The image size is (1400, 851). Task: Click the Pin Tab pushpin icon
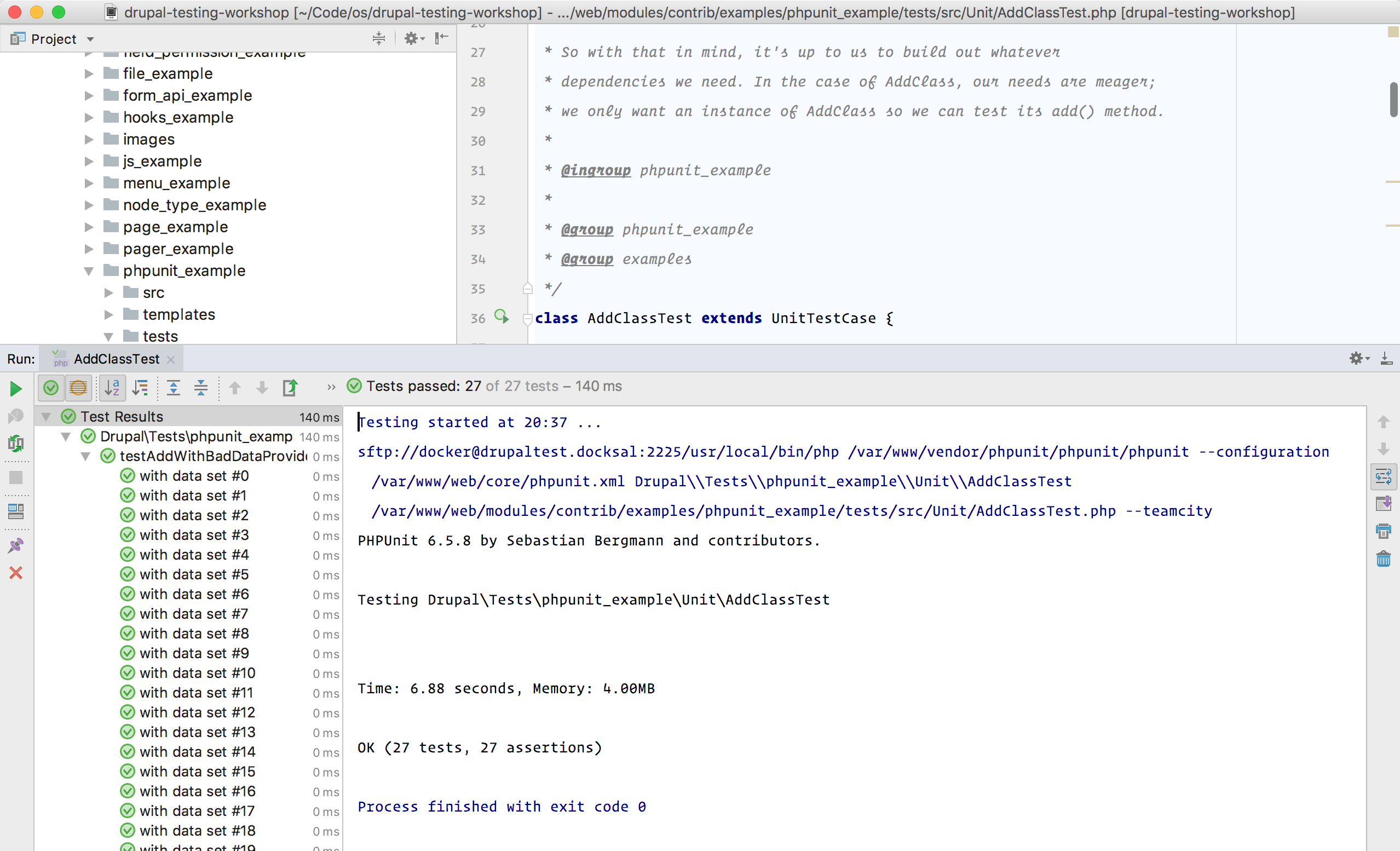click(x=15, y=546)
